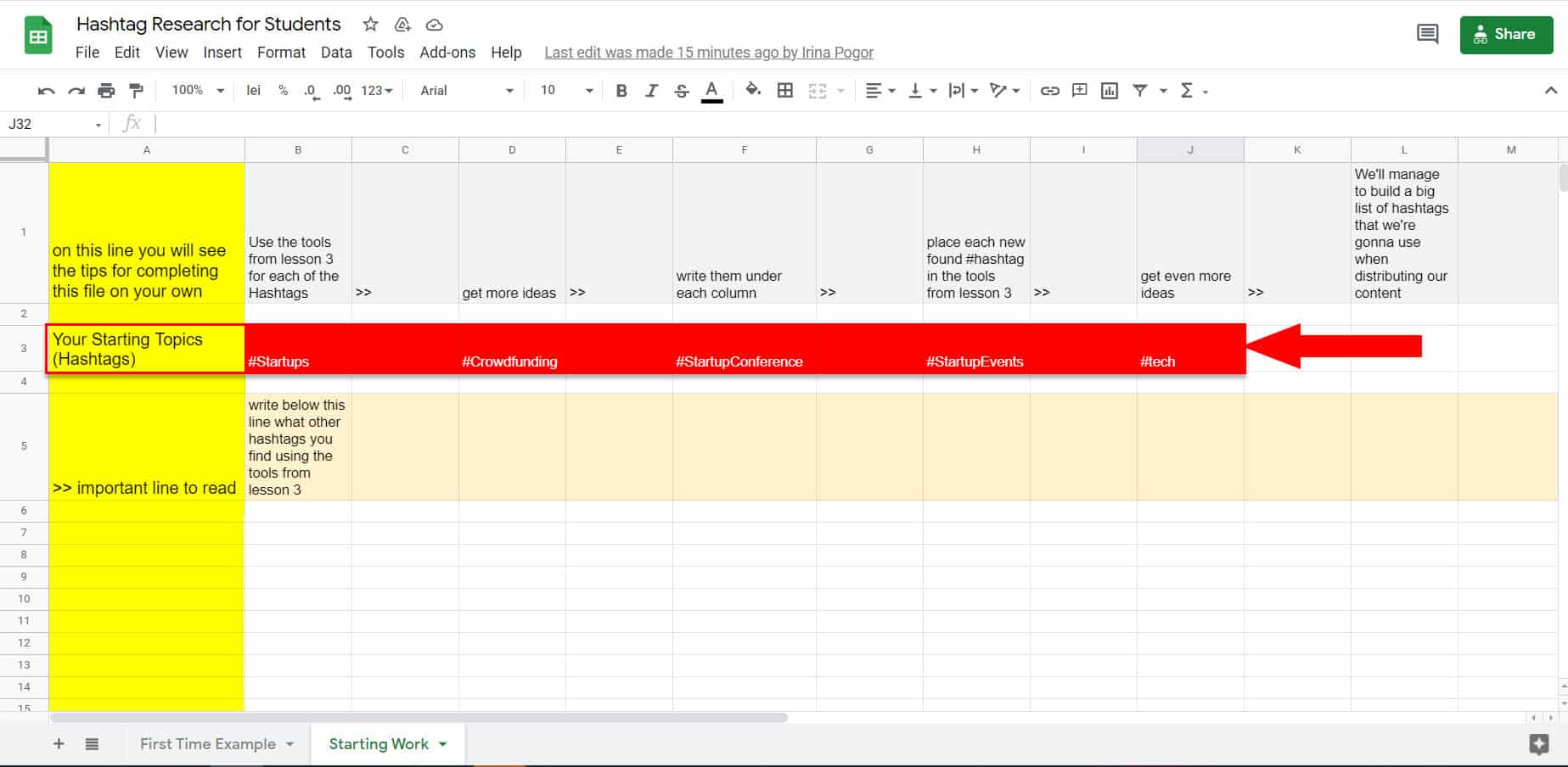Switch to First Time Example tab

coord(208,744)
